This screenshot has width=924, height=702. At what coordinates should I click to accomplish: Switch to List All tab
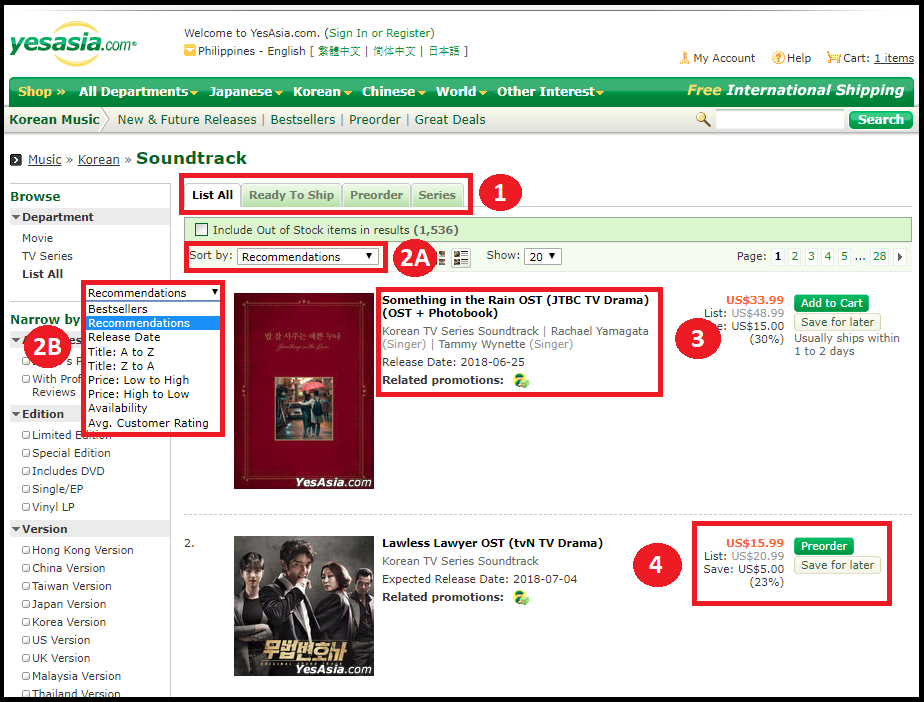point(212,195)
